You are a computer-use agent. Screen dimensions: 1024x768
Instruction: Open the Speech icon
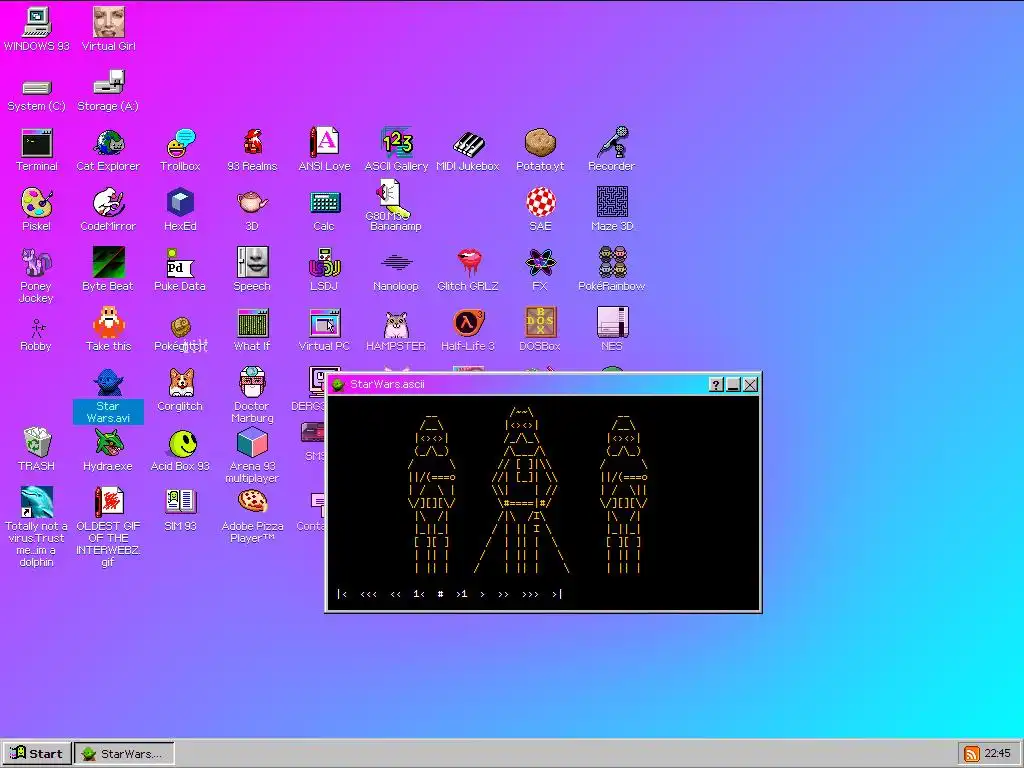pyautogui.click(x=252, y=269)
